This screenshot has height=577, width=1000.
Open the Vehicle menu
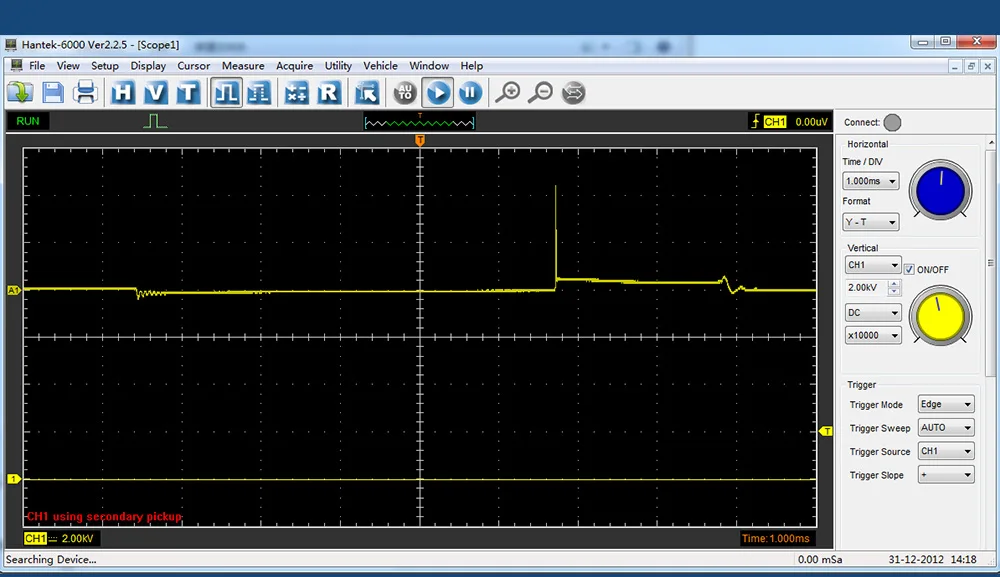point(380,66)
